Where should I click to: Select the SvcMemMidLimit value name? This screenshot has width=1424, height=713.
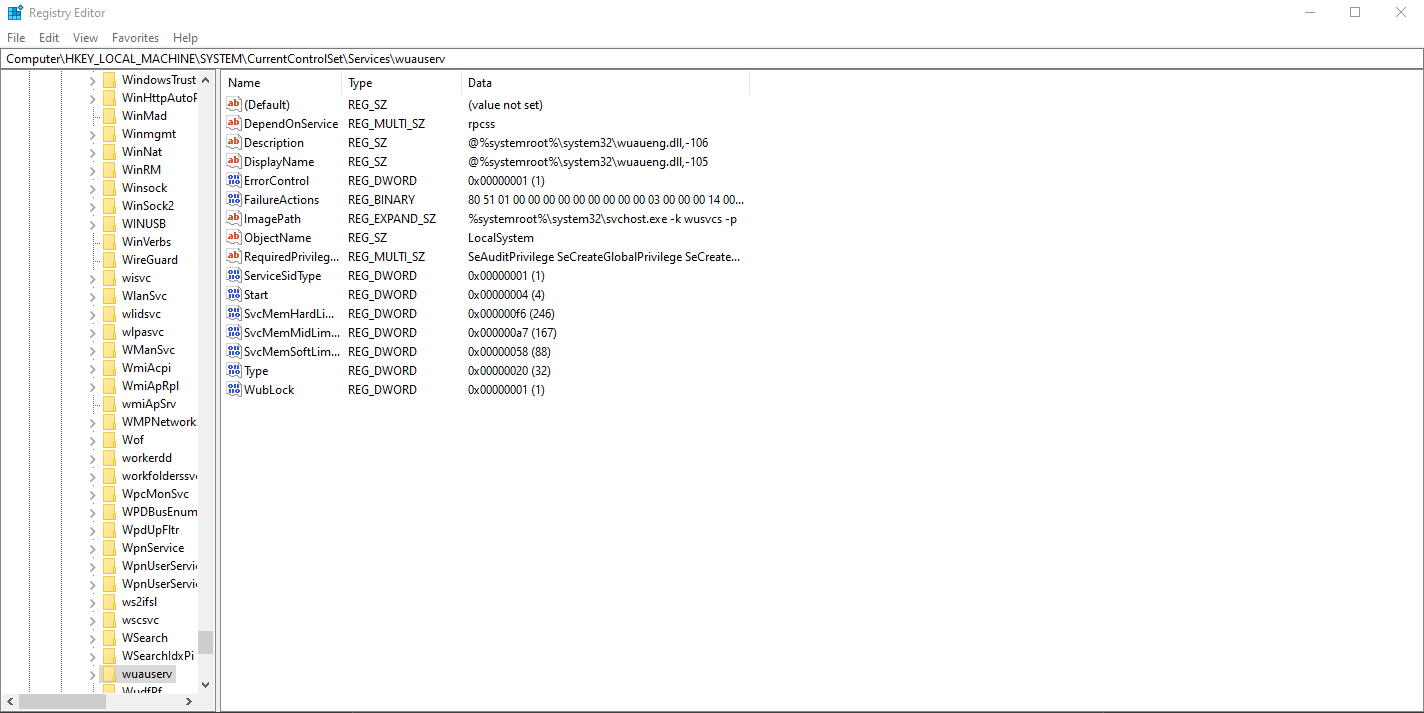click(292, 333)
